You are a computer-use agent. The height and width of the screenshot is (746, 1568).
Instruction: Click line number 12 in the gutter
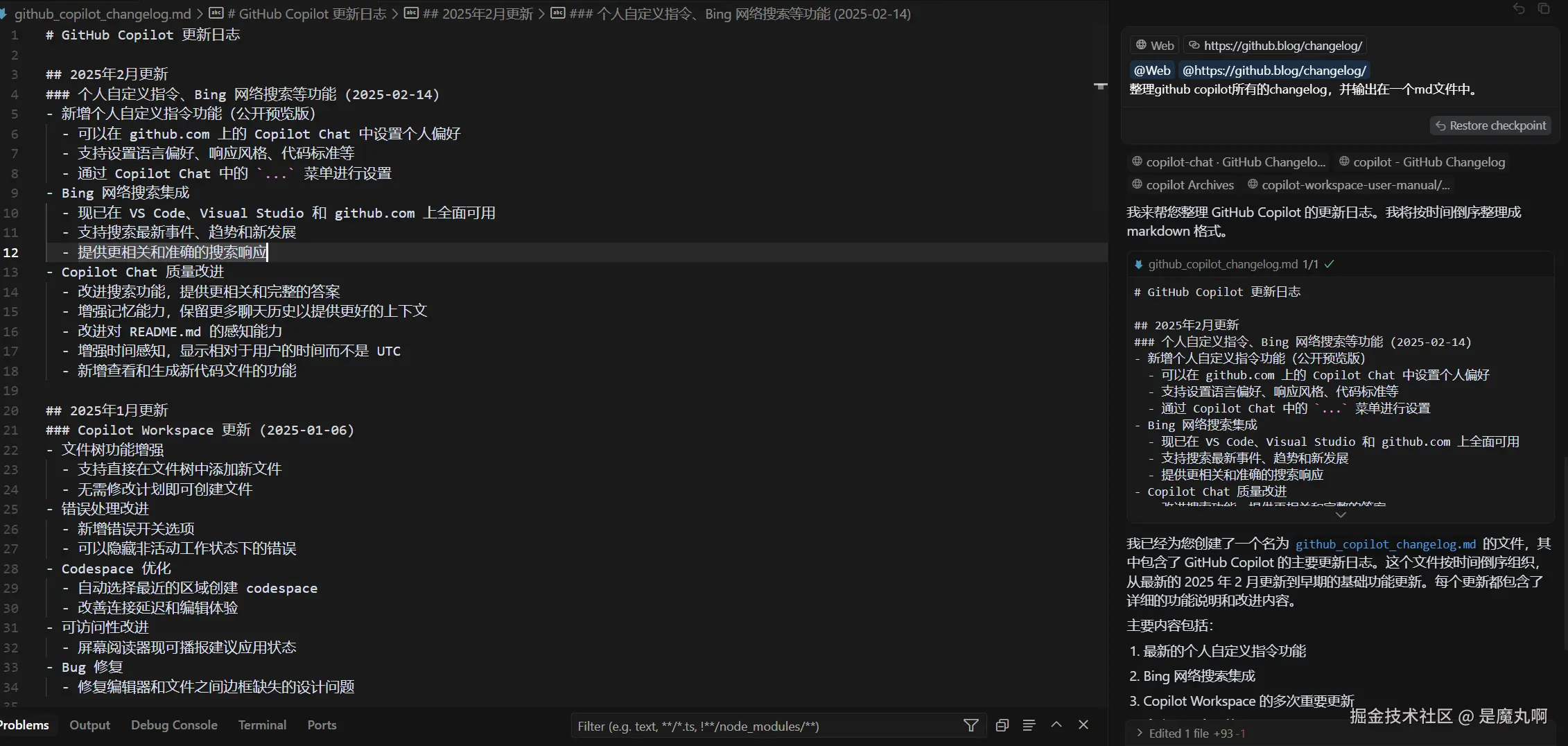[11, 252]
